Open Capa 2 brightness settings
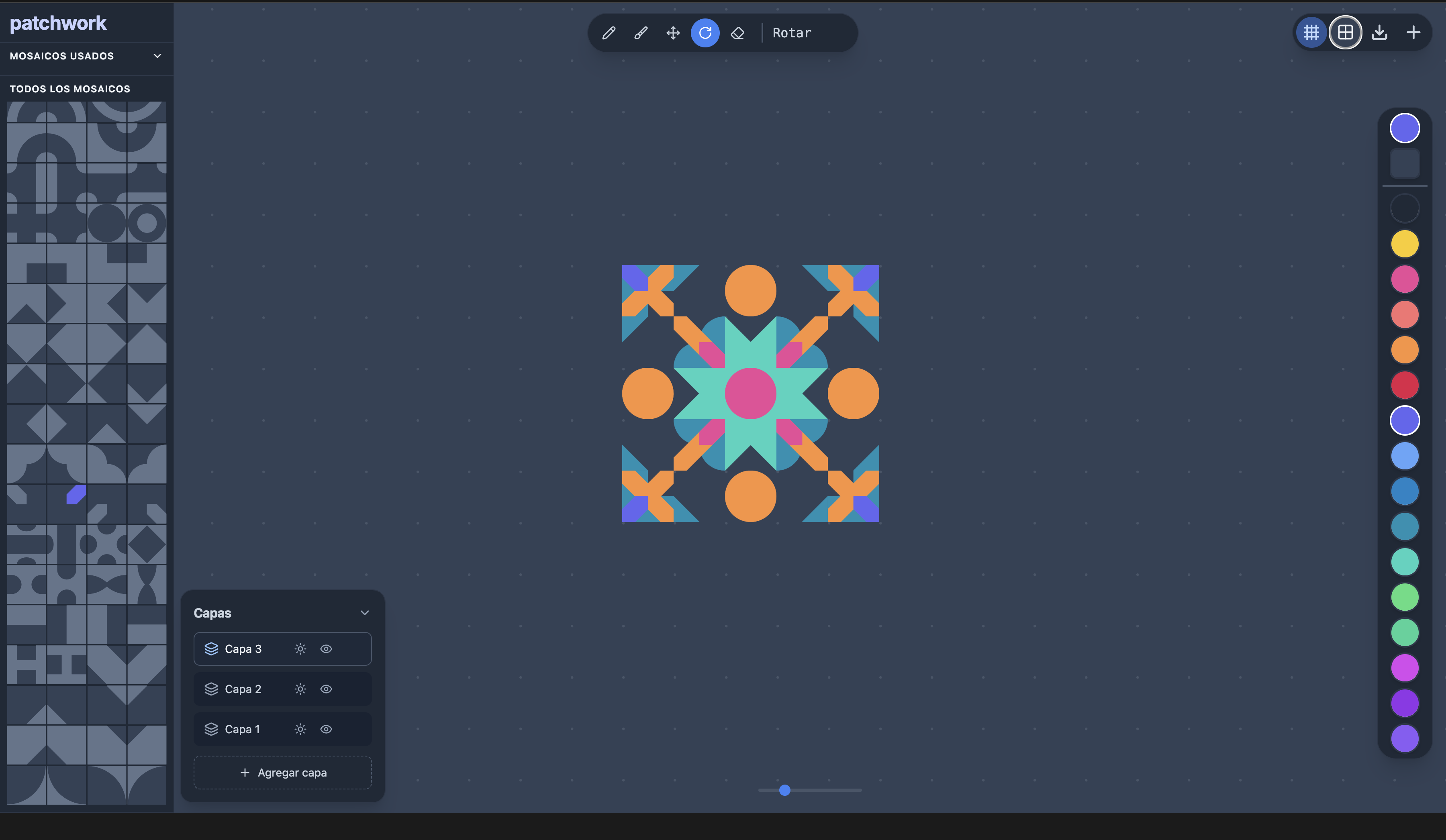Viewport: 1446px width, 840px height. (x=300, y=689)
